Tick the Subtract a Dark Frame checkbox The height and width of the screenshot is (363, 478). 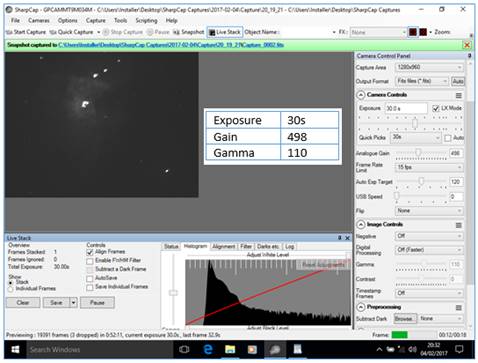(x=90, y=269)
